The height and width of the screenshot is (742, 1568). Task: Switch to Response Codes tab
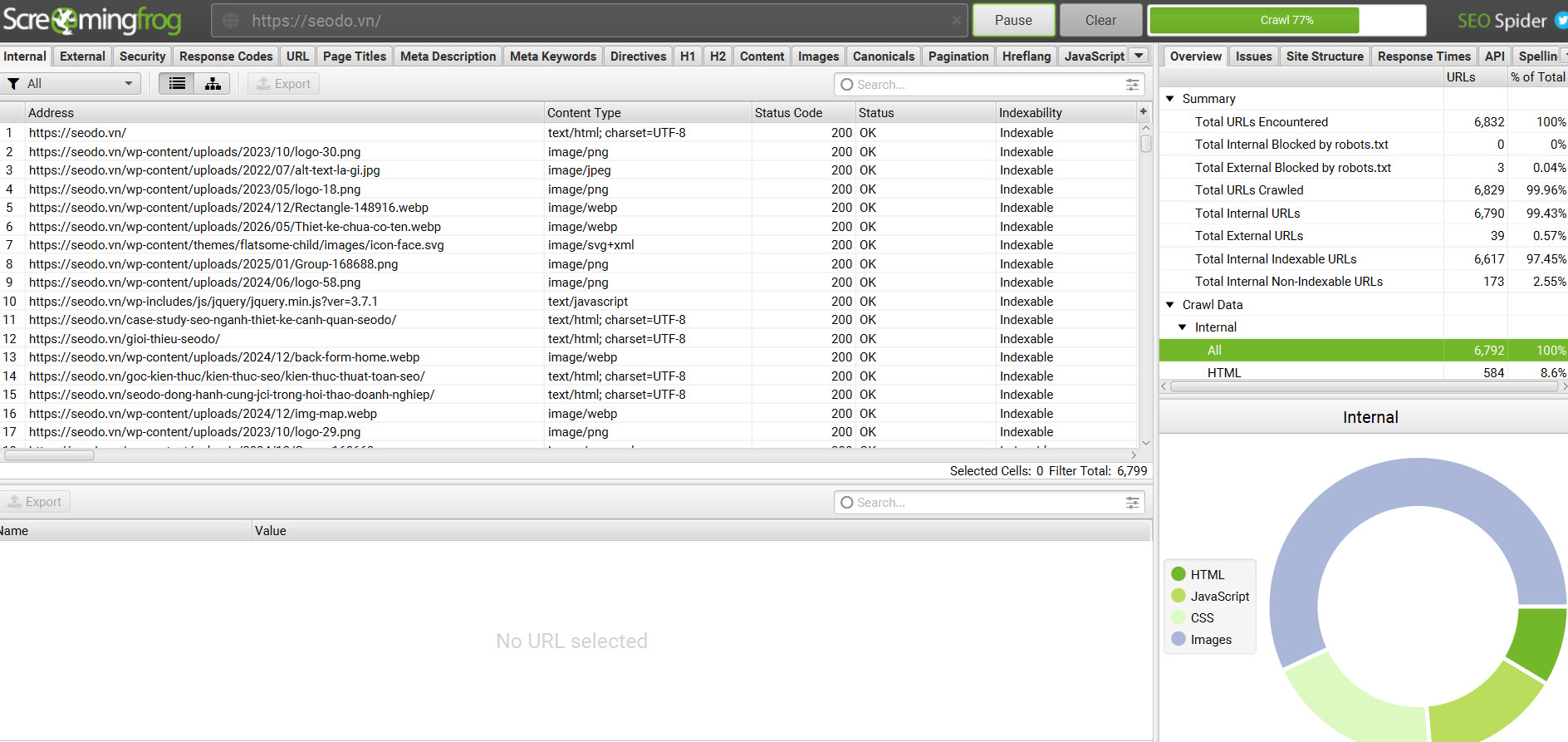coord(226,57)
